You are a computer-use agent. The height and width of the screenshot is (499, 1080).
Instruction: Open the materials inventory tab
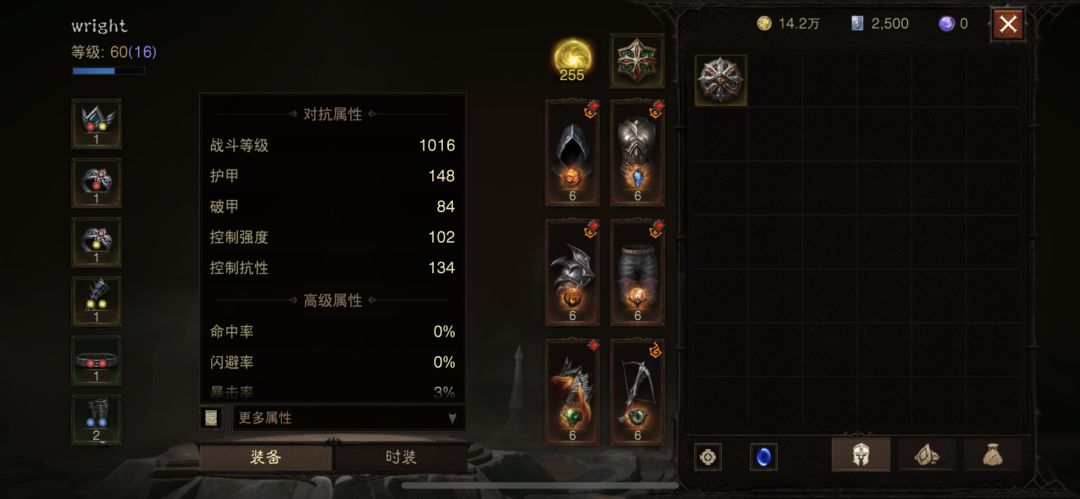pyautogui.click(x=926, y=455)
